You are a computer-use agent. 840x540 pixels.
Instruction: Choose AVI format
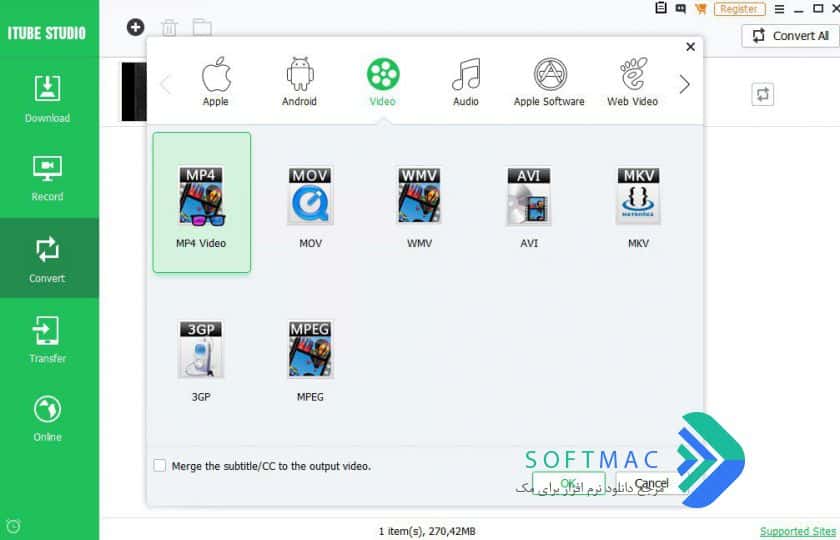point(529,207)
